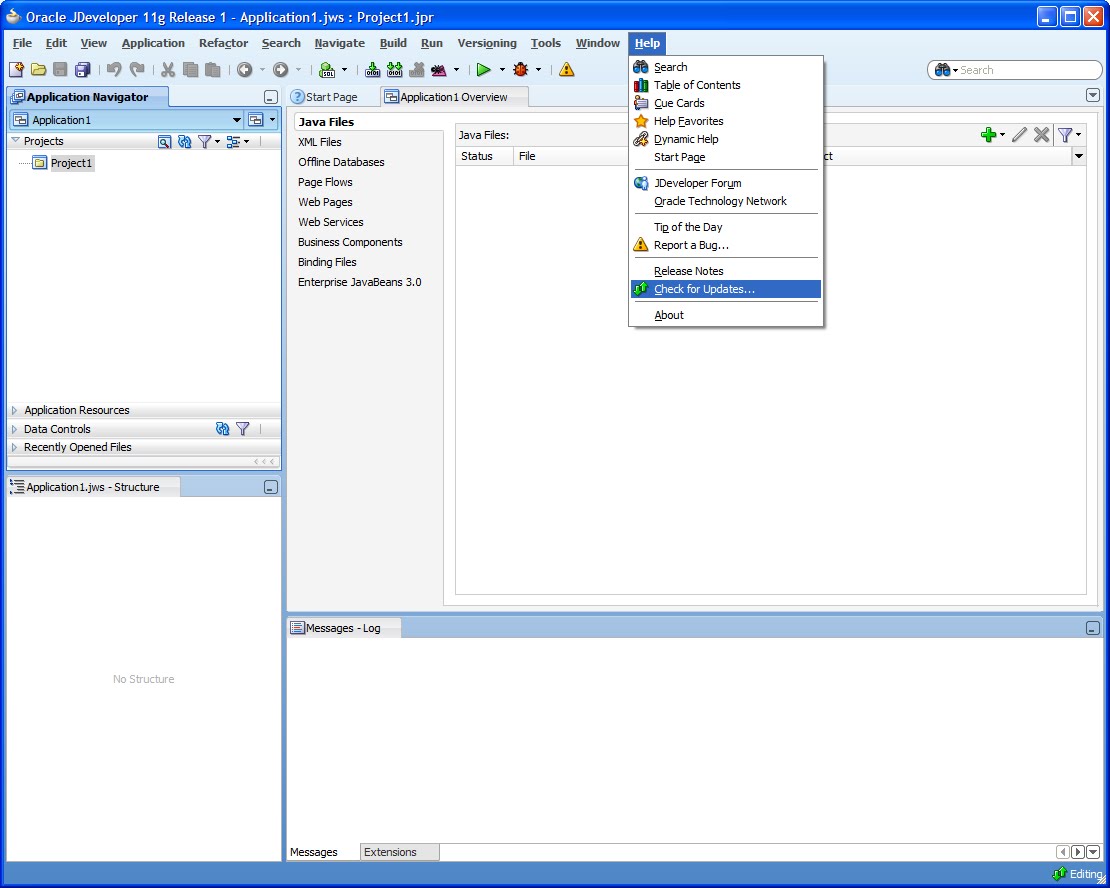The width and height of the screenshot is (1110, 888).
Task: Click the Make (single arrow) build icon
Action: pyautogui.click(x=372, y=69)
